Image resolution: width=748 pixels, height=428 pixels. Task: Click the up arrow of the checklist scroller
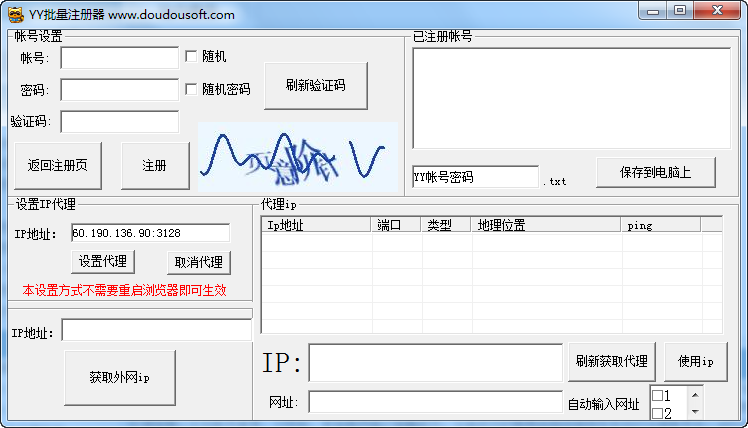pyautogui.click(x=695, y=395)
